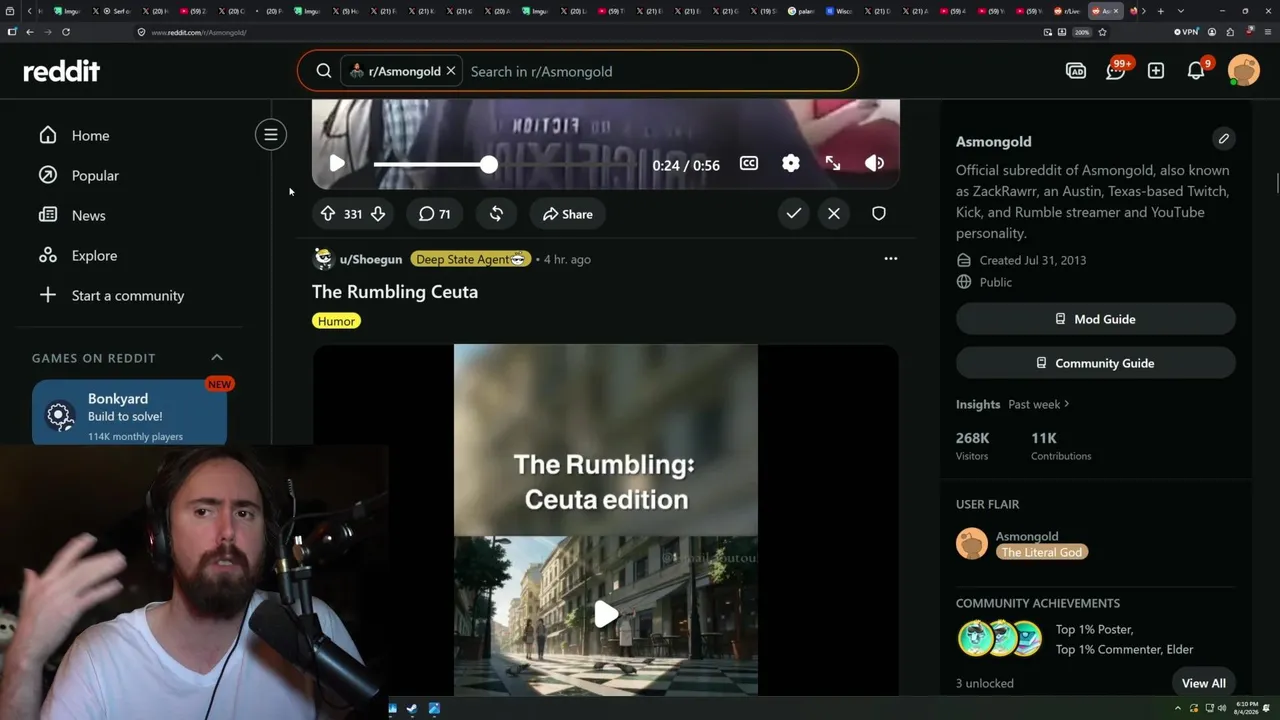1280x720 pixels.
Task: Click The Literal God flair
Action: tap(1042, 552)
